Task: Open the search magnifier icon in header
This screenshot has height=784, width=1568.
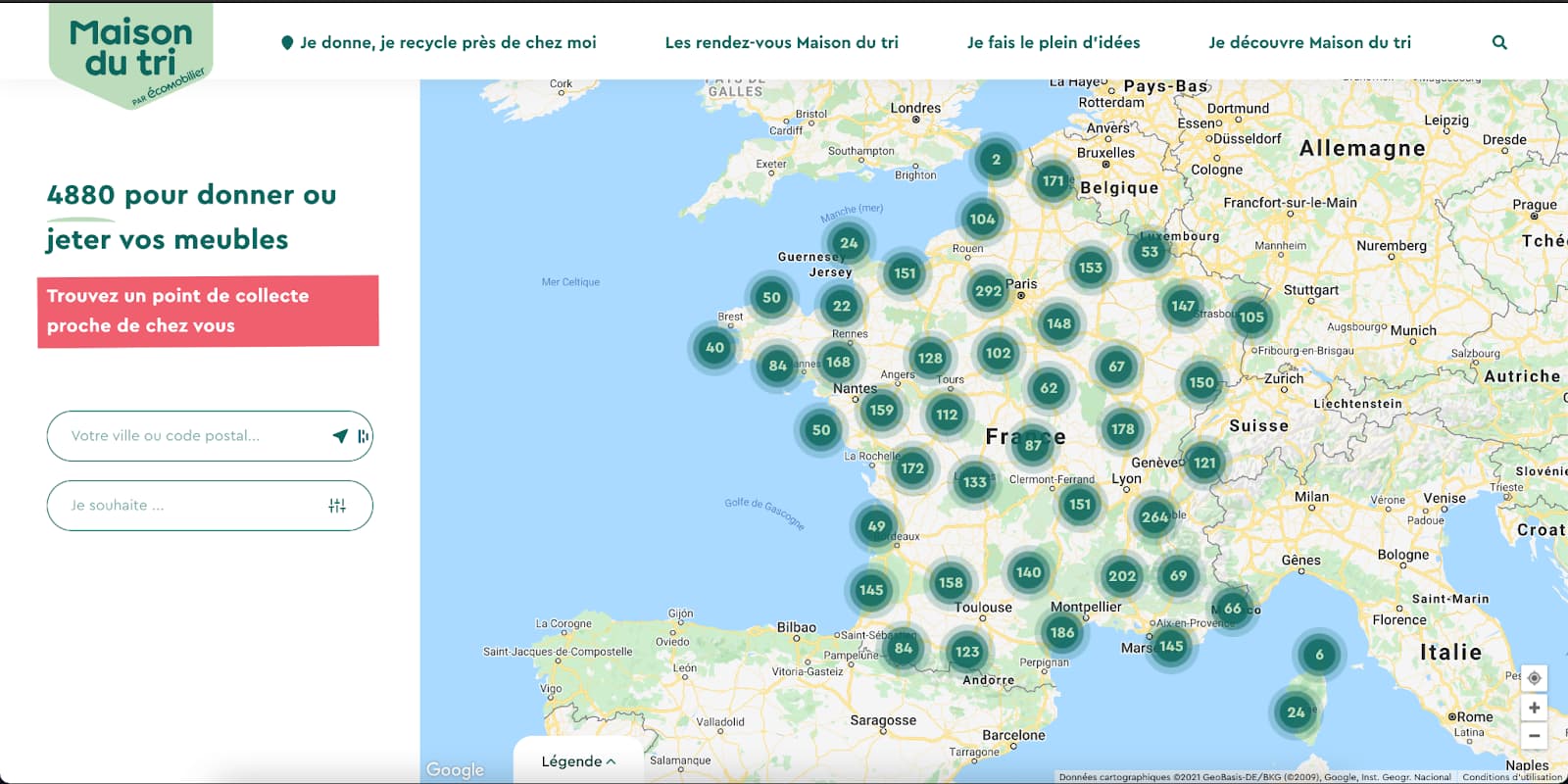Action: click(1499, 42)
